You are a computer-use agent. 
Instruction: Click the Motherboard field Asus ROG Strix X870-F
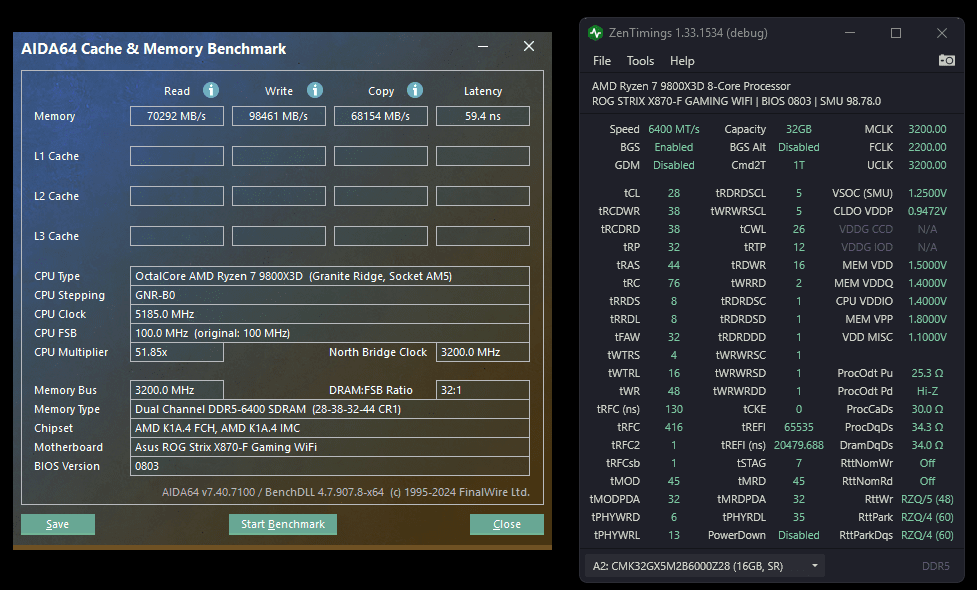(x=330, y=447)
